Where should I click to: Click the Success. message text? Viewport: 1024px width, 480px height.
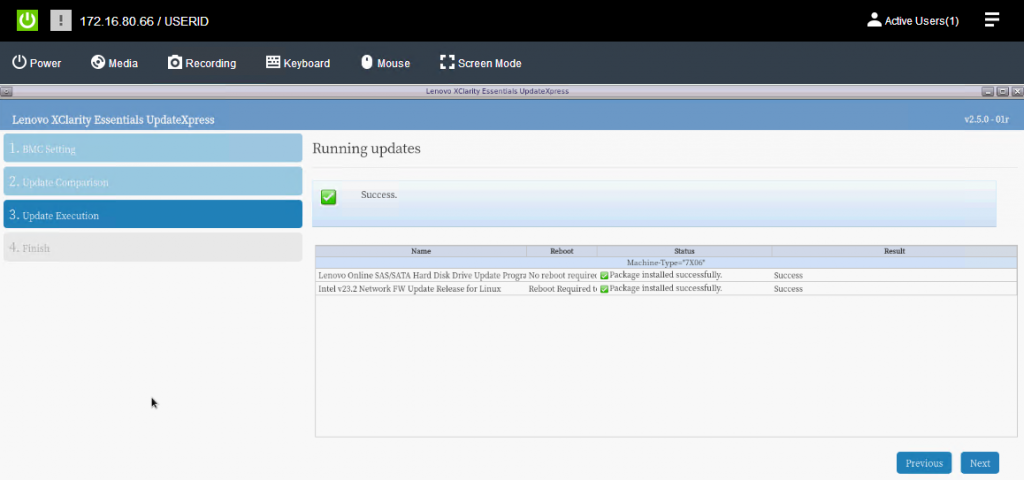pyautogui.click(x=379, y=195)
